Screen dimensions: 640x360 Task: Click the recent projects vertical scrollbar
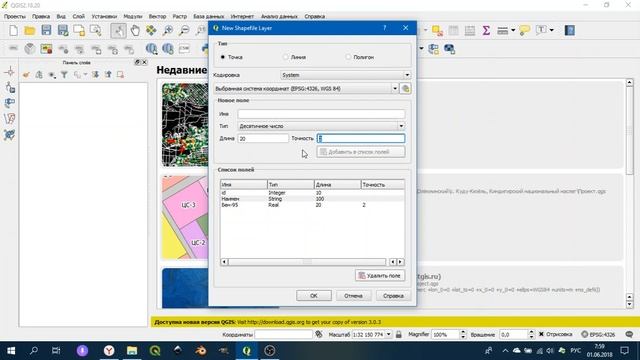(x=629, y=193)
